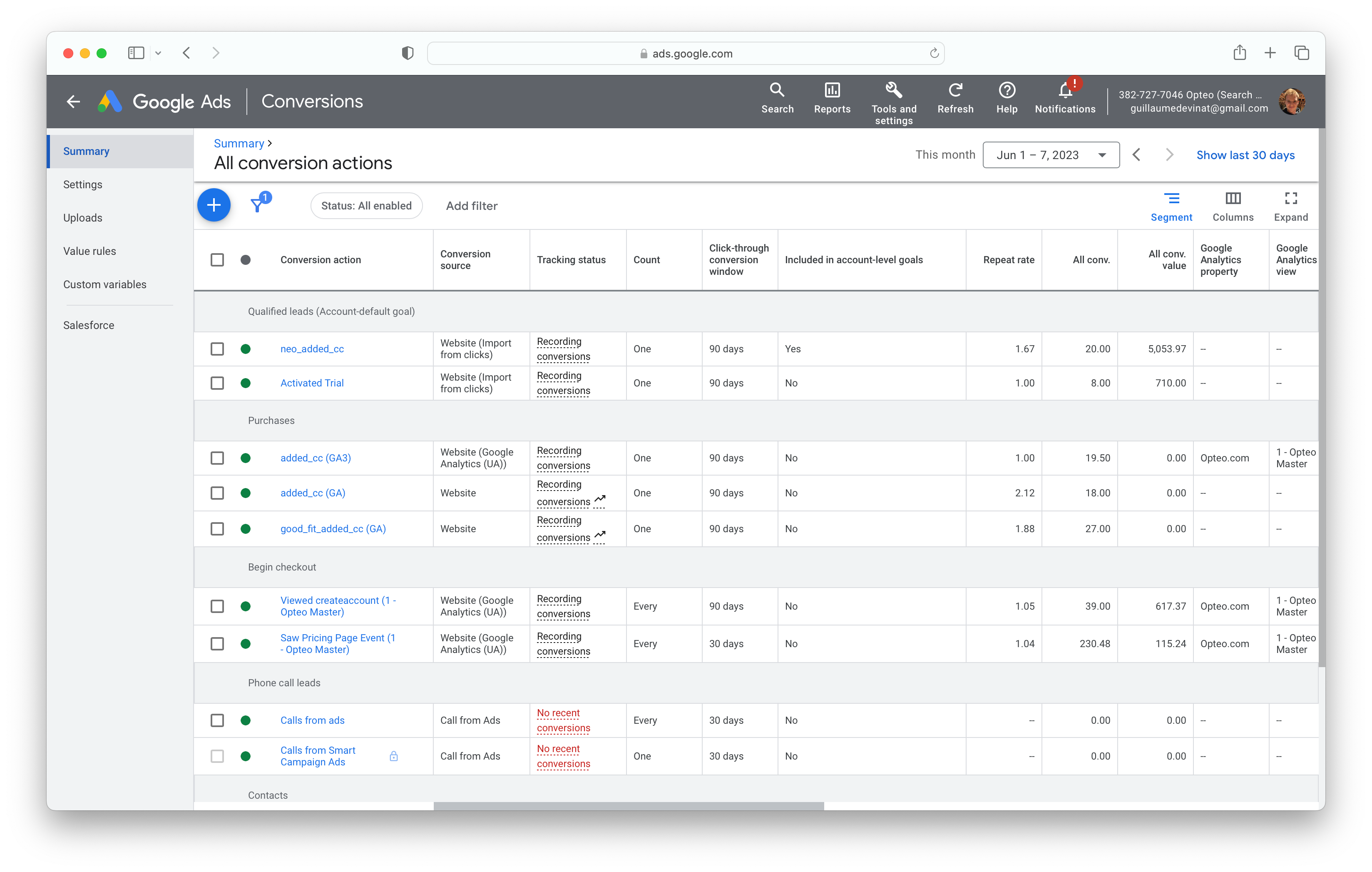Open Value rules in sidebar
Viewport: 1372px width, 872px height.
(89, 252)
